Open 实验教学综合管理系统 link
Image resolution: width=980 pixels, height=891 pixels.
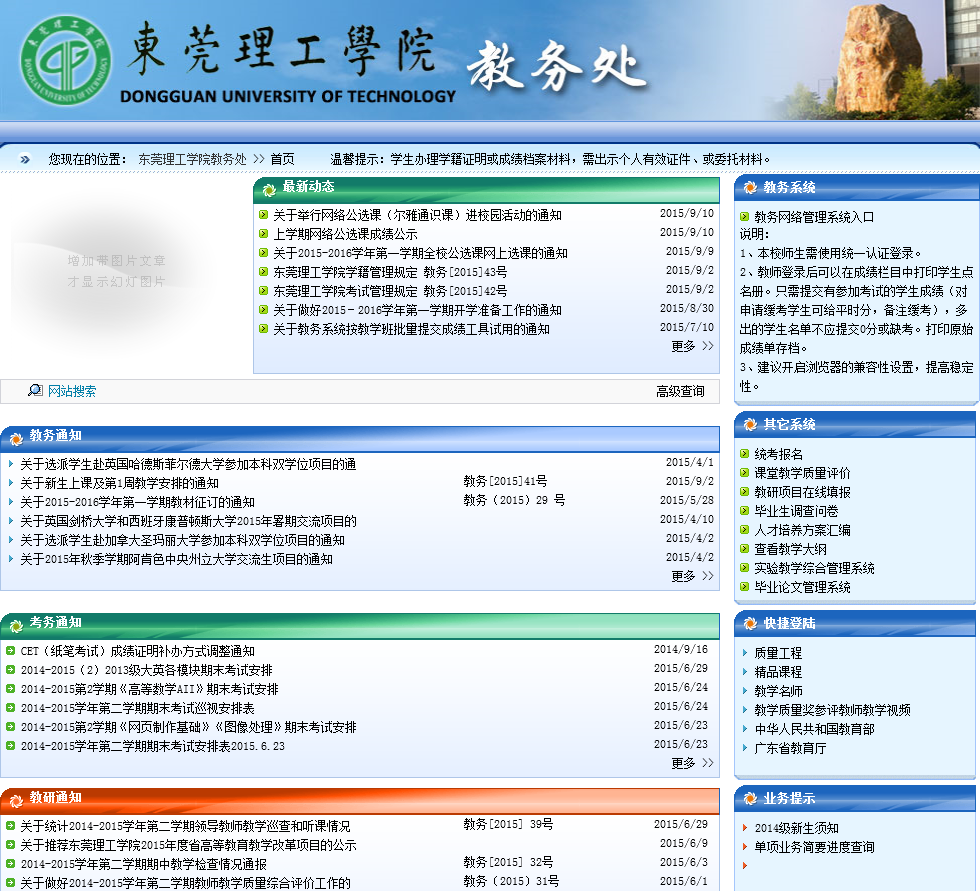(x=814, y=568)
